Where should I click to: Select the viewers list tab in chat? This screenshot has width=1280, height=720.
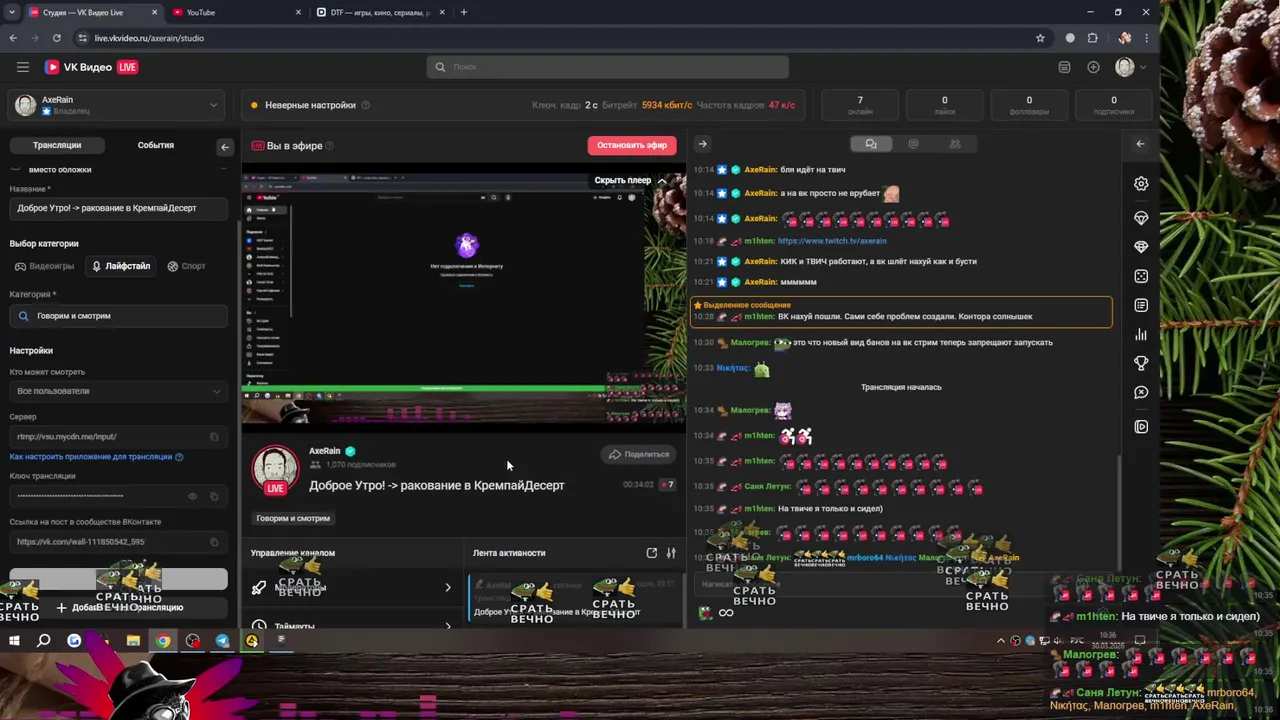pyautogui.click(x=955, y=144)
